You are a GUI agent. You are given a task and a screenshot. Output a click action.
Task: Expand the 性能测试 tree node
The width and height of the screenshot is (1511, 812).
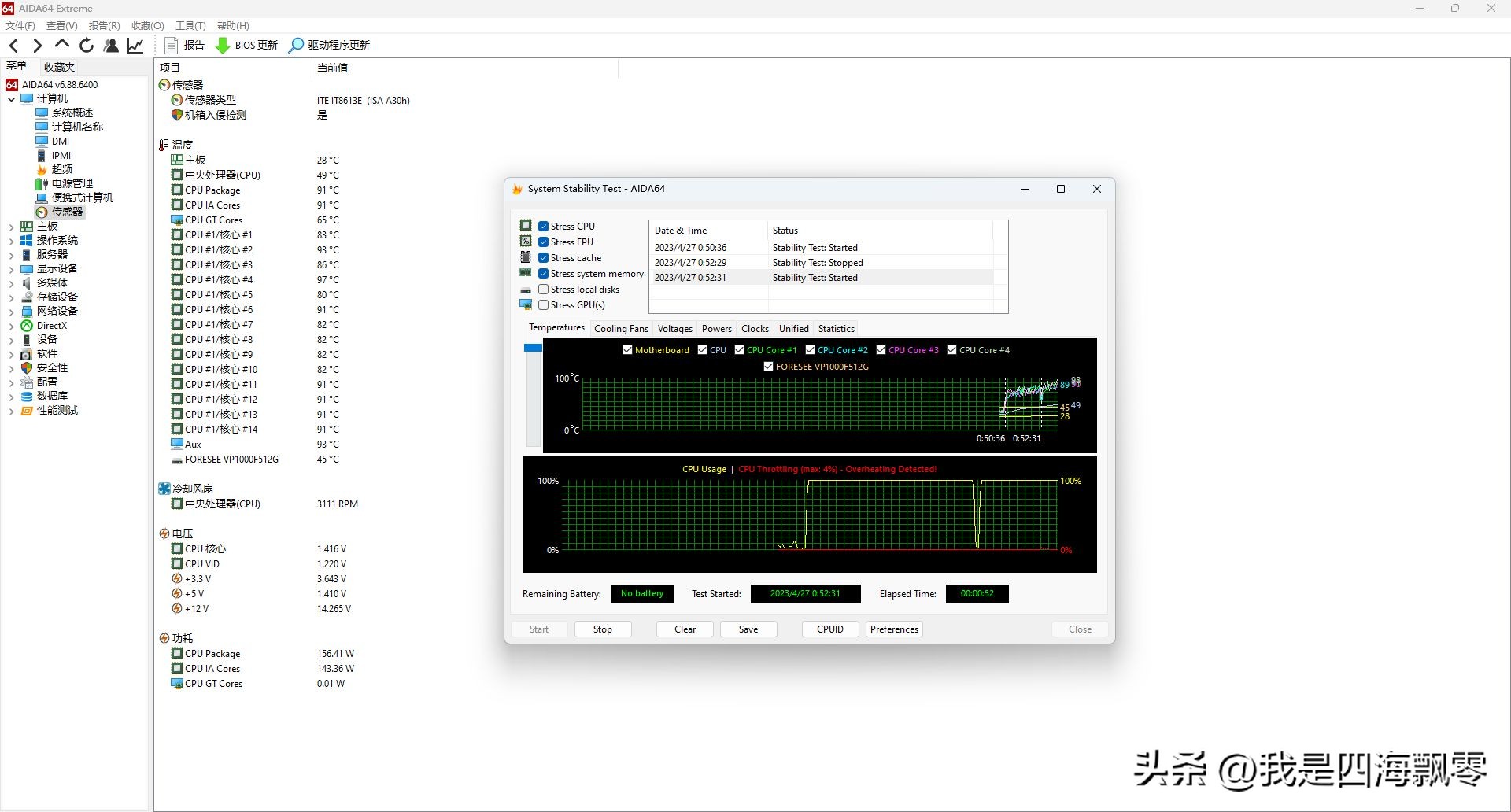click(x=11, y=411)
